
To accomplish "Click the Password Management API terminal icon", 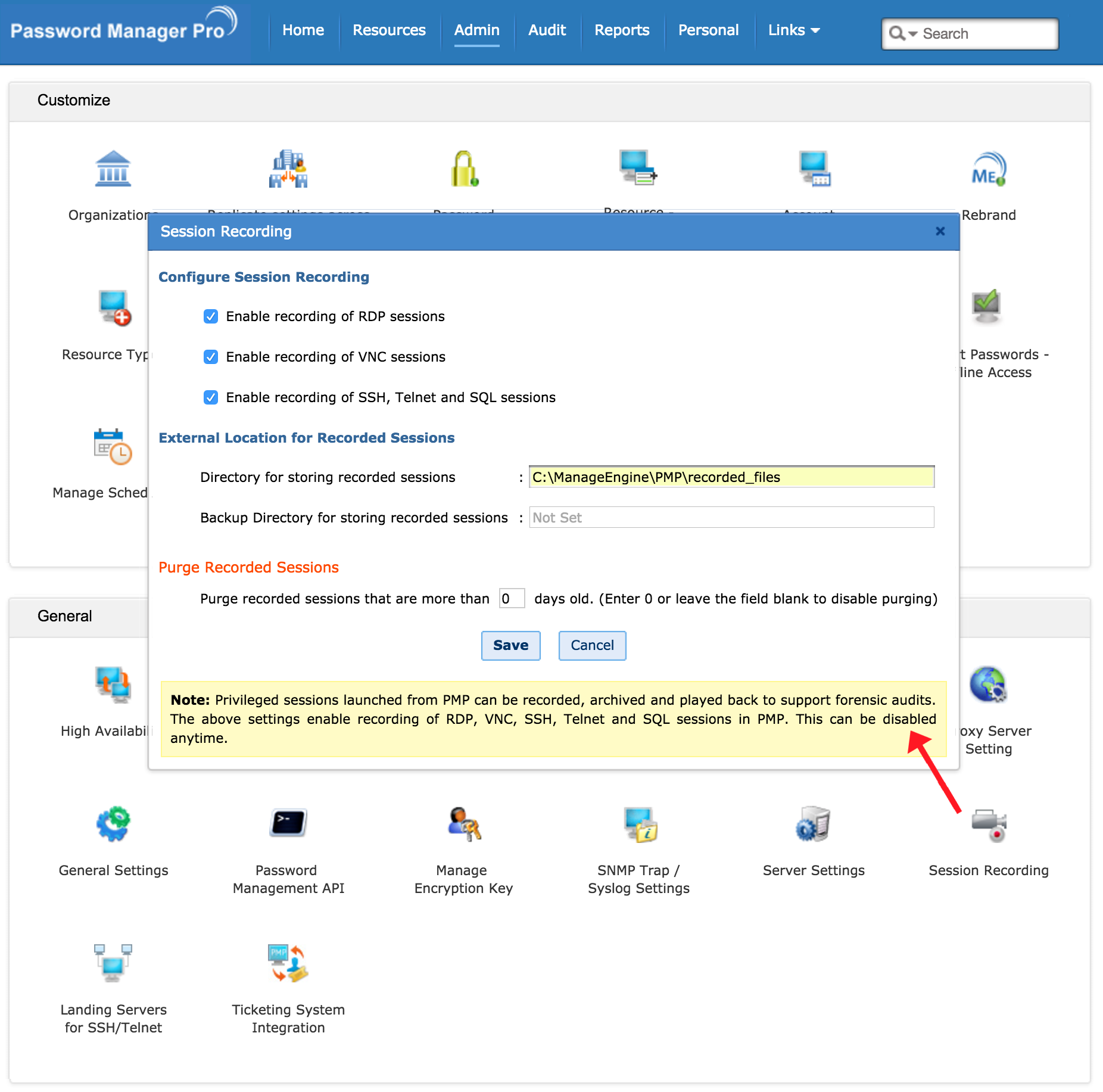I will point(289,823).
